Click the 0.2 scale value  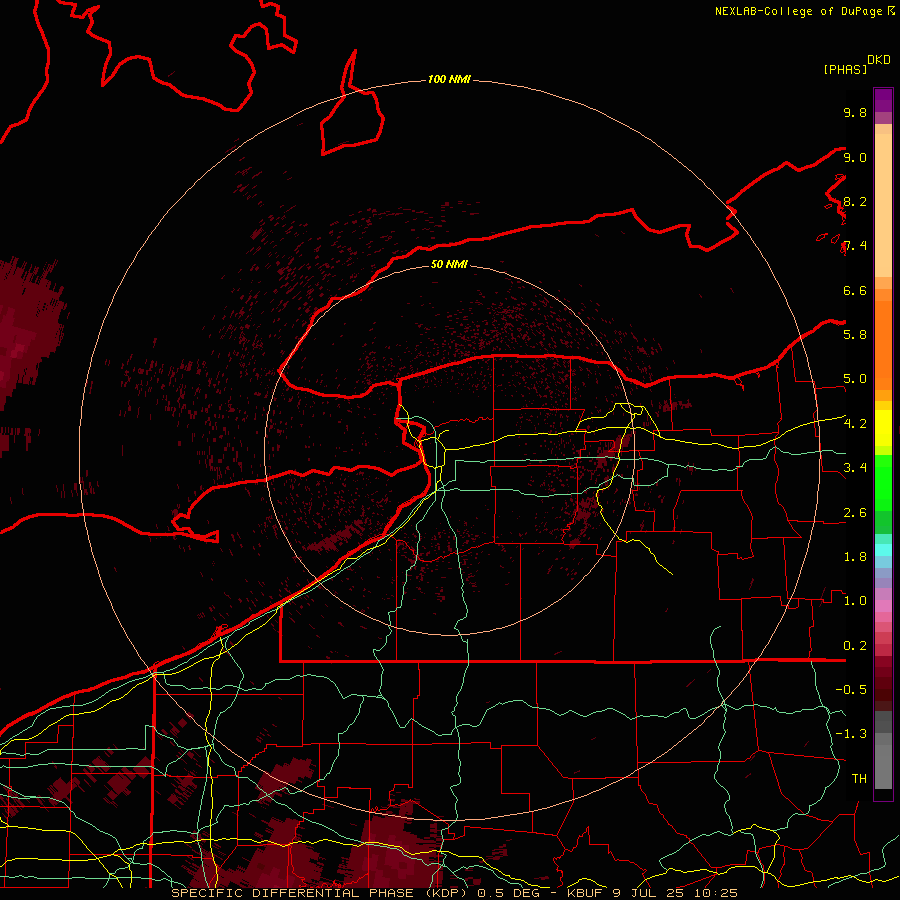[855, 645]
